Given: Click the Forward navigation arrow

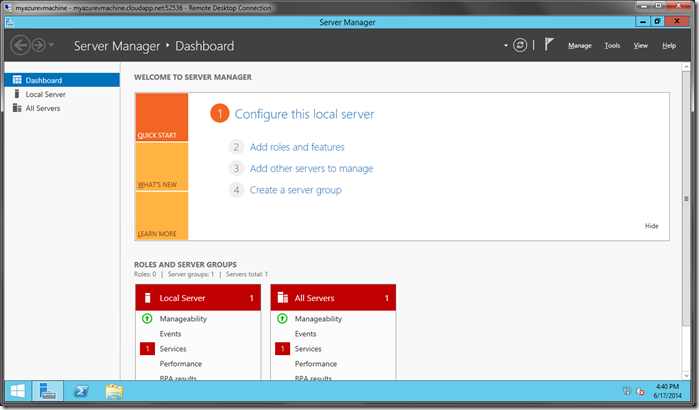Looking at the screenshot, I should point(38,45).
